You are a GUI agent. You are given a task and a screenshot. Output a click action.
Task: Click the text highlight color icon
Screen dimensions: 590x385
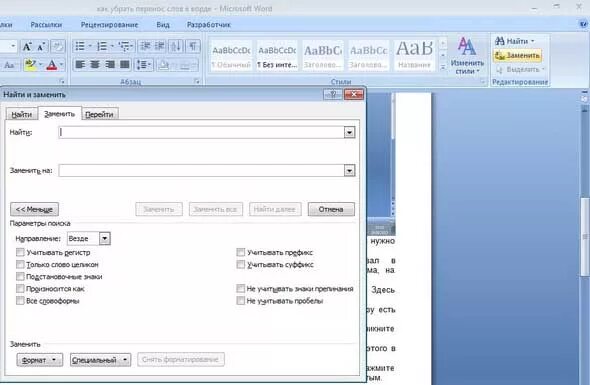(30, 65)
